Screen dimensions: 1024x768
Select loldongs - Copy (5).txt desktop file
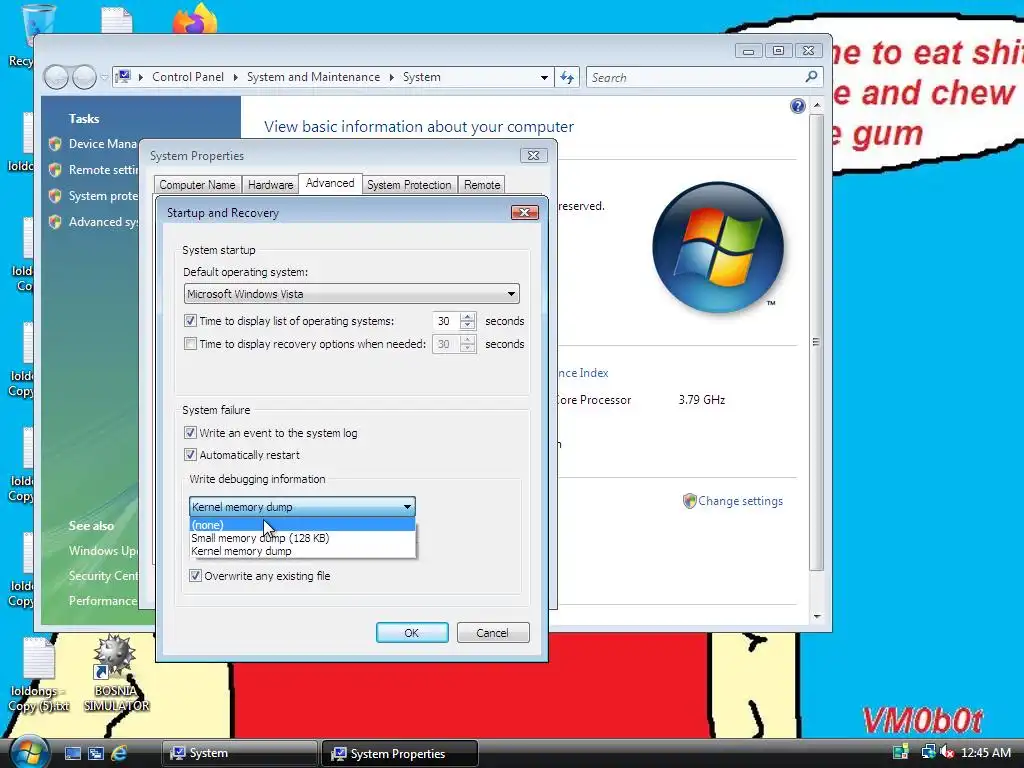point(39,676)
